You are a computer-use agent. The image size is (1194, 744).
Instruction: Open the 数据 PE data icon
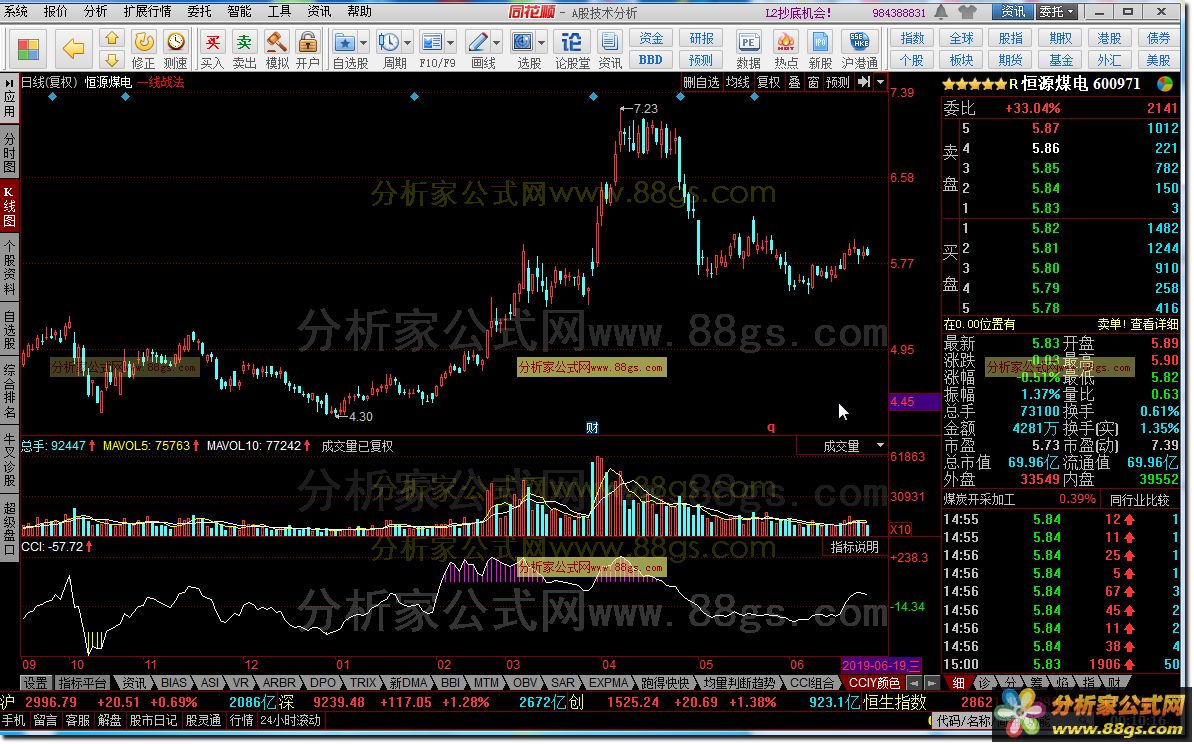click(749, 49)
